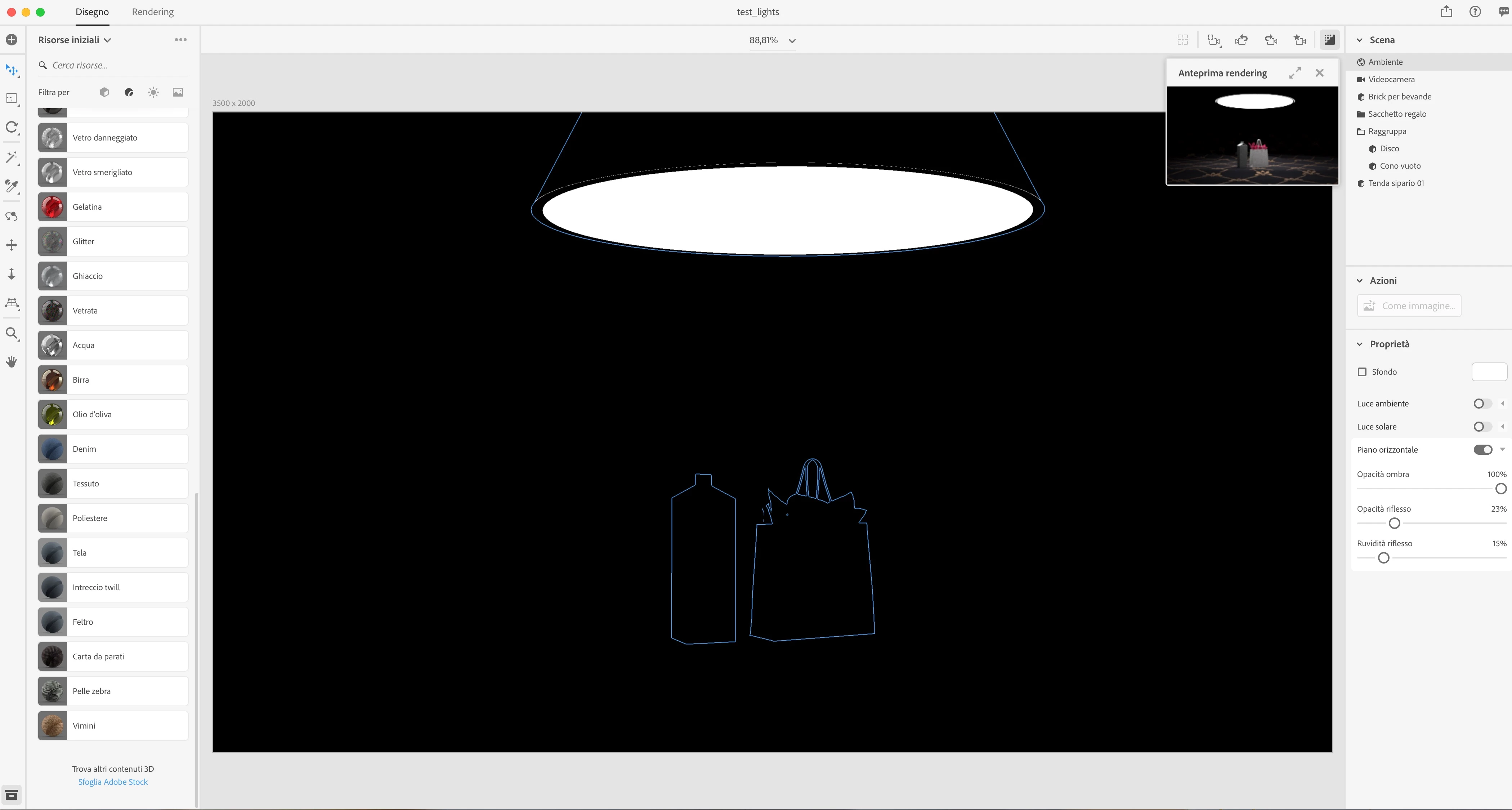The image size is (1512, 810).
Task: Collapse the Proprietà section
Action: 1359,344
